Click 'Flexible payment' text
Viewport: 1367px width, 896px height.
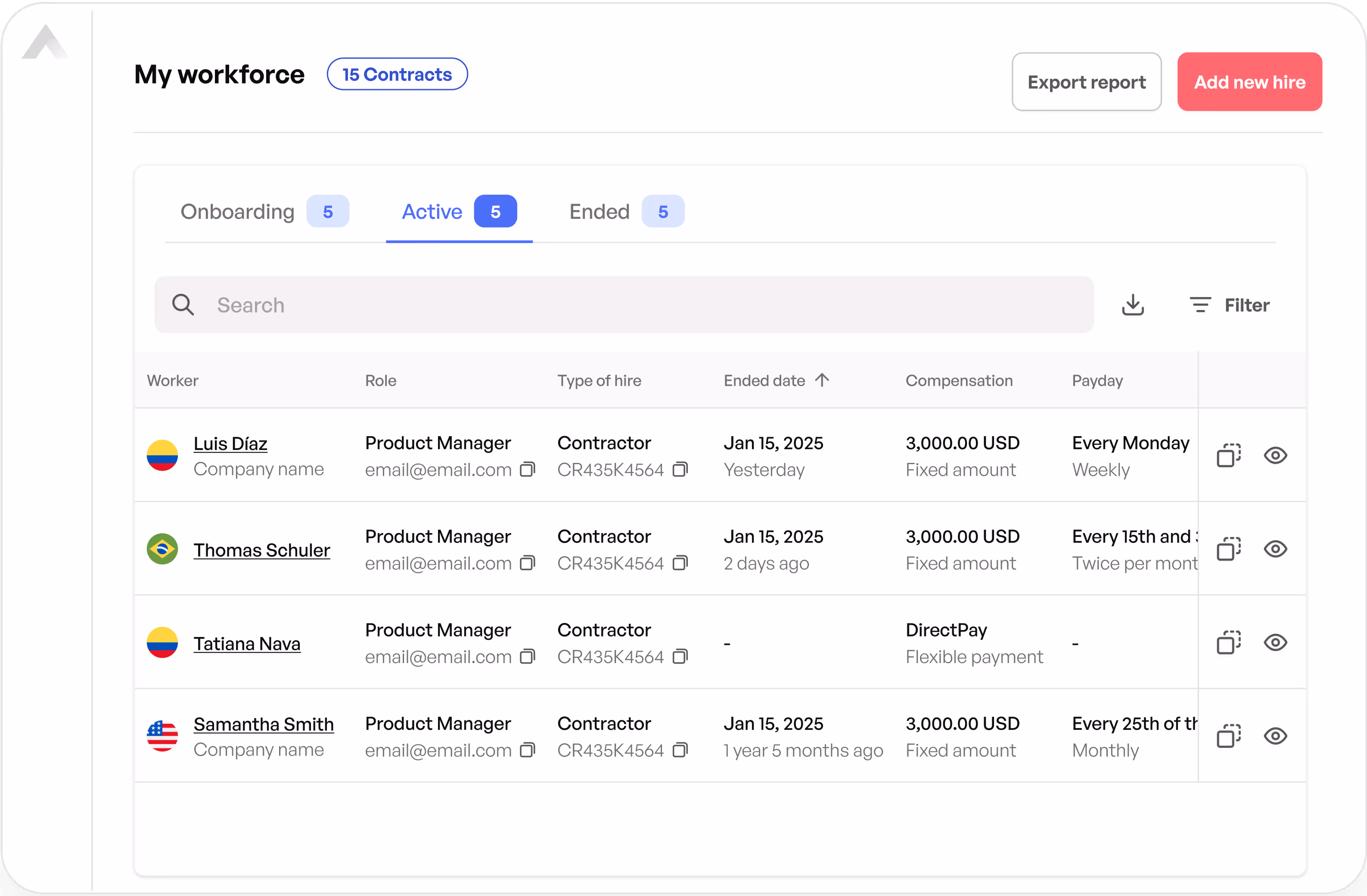coord(974,657)
